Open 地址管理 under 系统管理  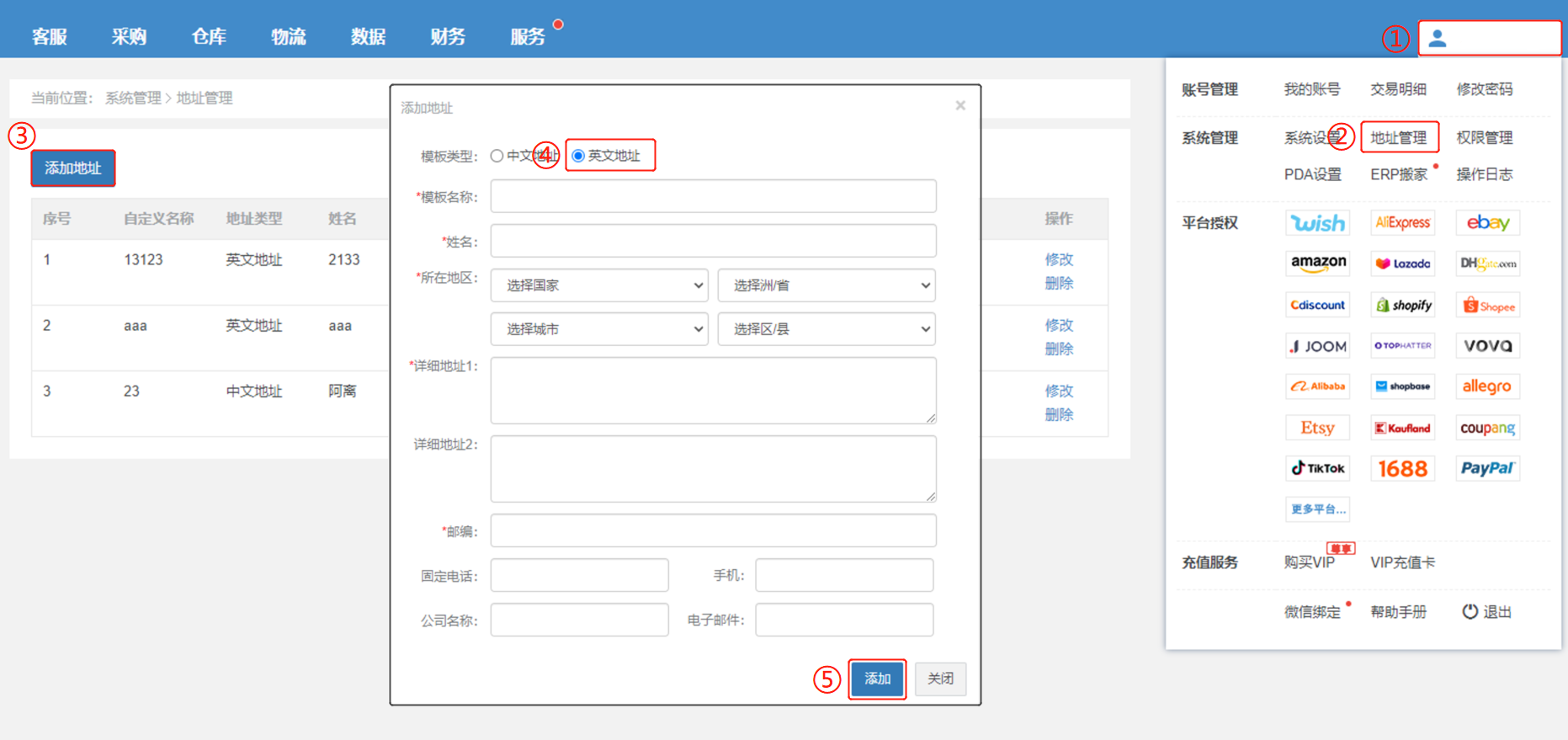coord(1399,137)
